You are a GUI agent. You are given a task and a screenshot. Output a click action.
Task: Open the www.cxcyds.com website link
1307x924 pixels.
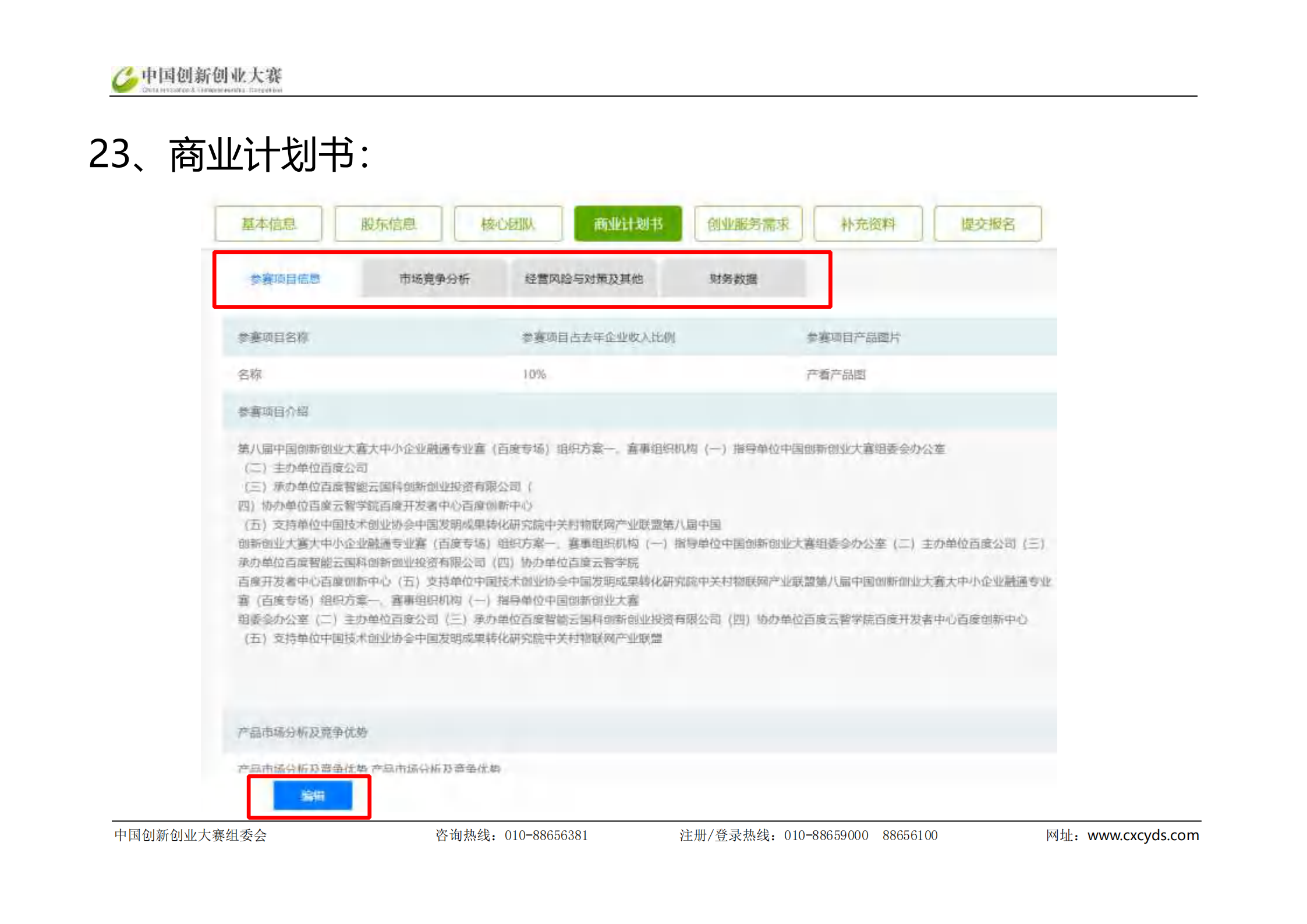tap(1142, 836)
